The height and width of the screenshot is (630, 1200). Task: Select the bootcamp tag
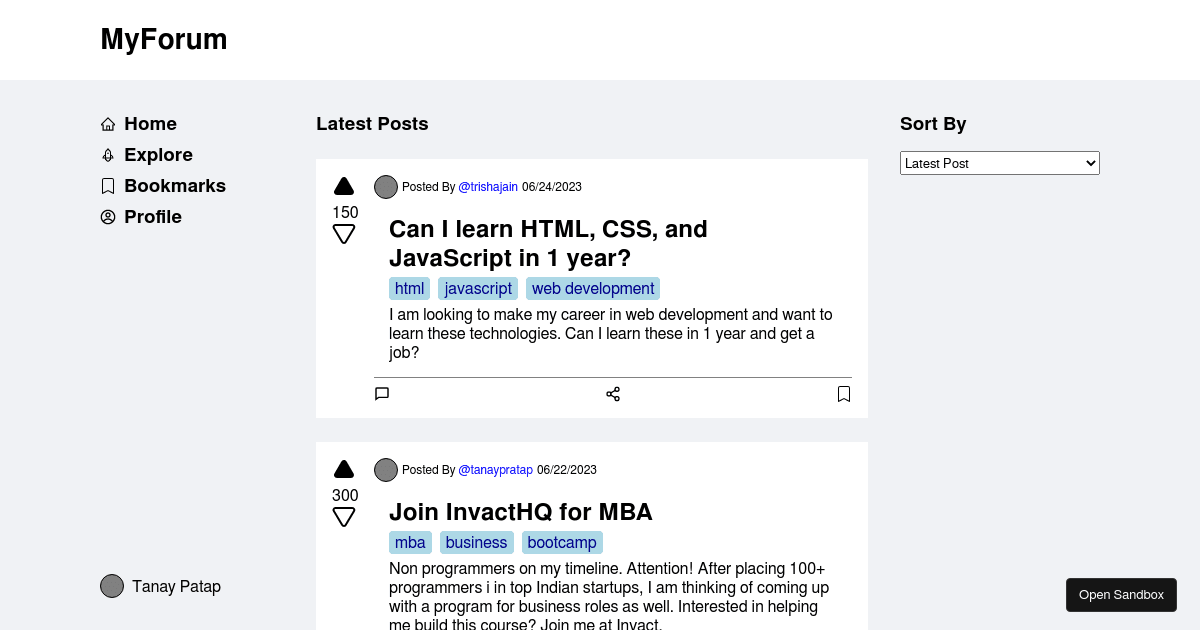coord(562,543)
